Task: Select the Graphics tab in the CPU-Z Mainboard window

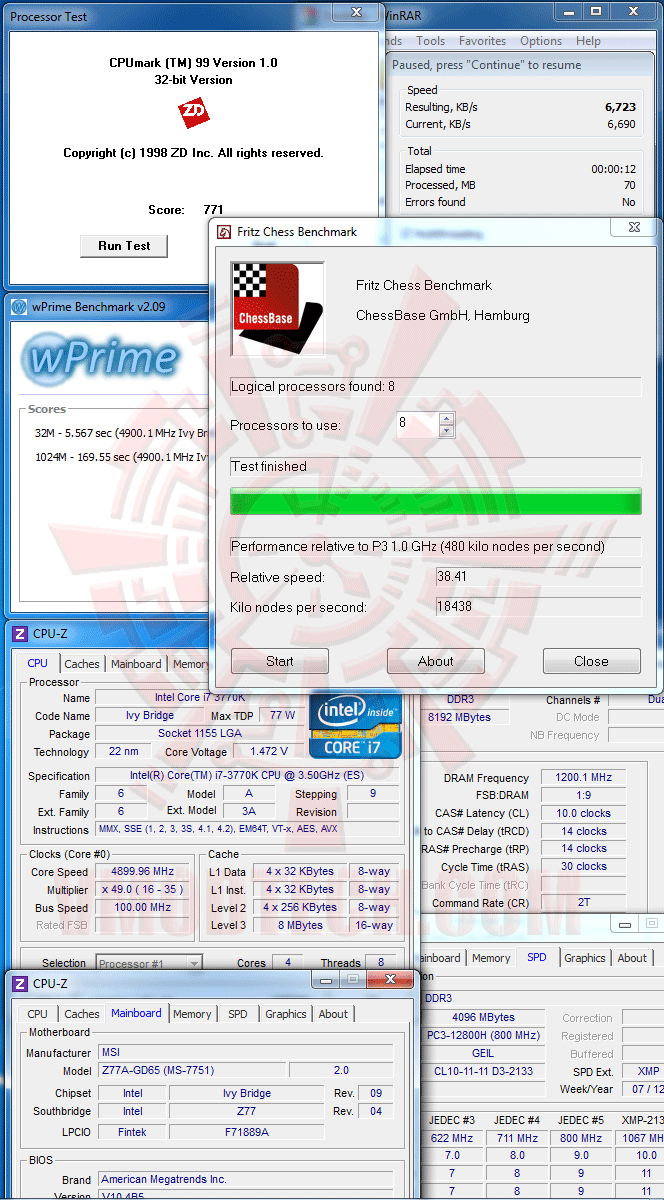Action: [x=286, y=1014]
